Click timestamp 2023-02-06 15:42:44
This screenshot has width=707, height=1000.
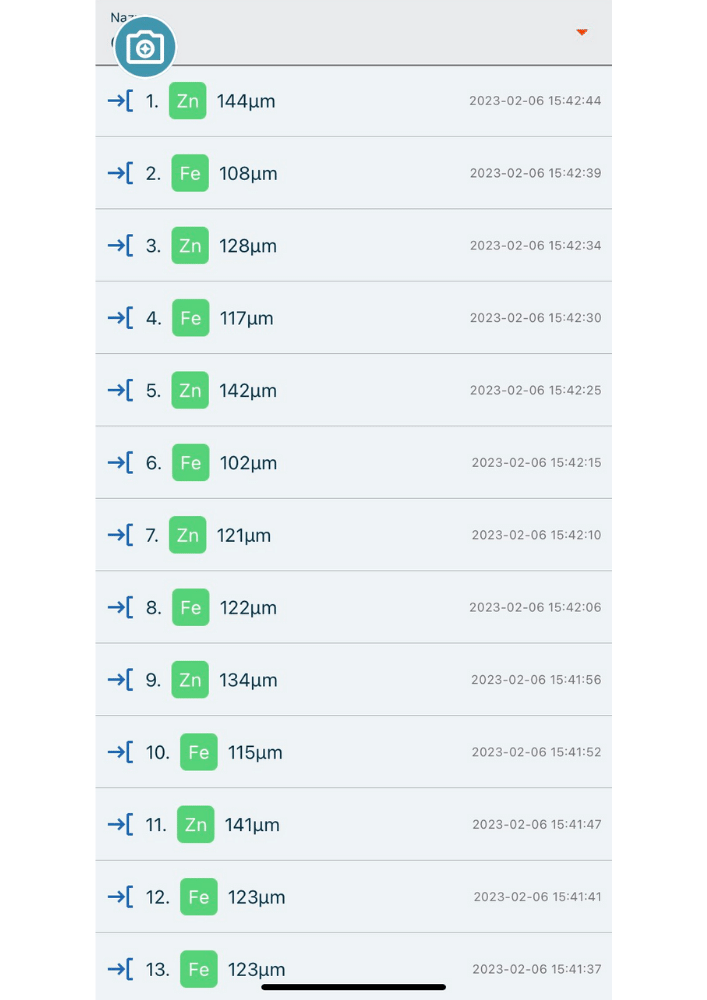click(x=535, y=101)
